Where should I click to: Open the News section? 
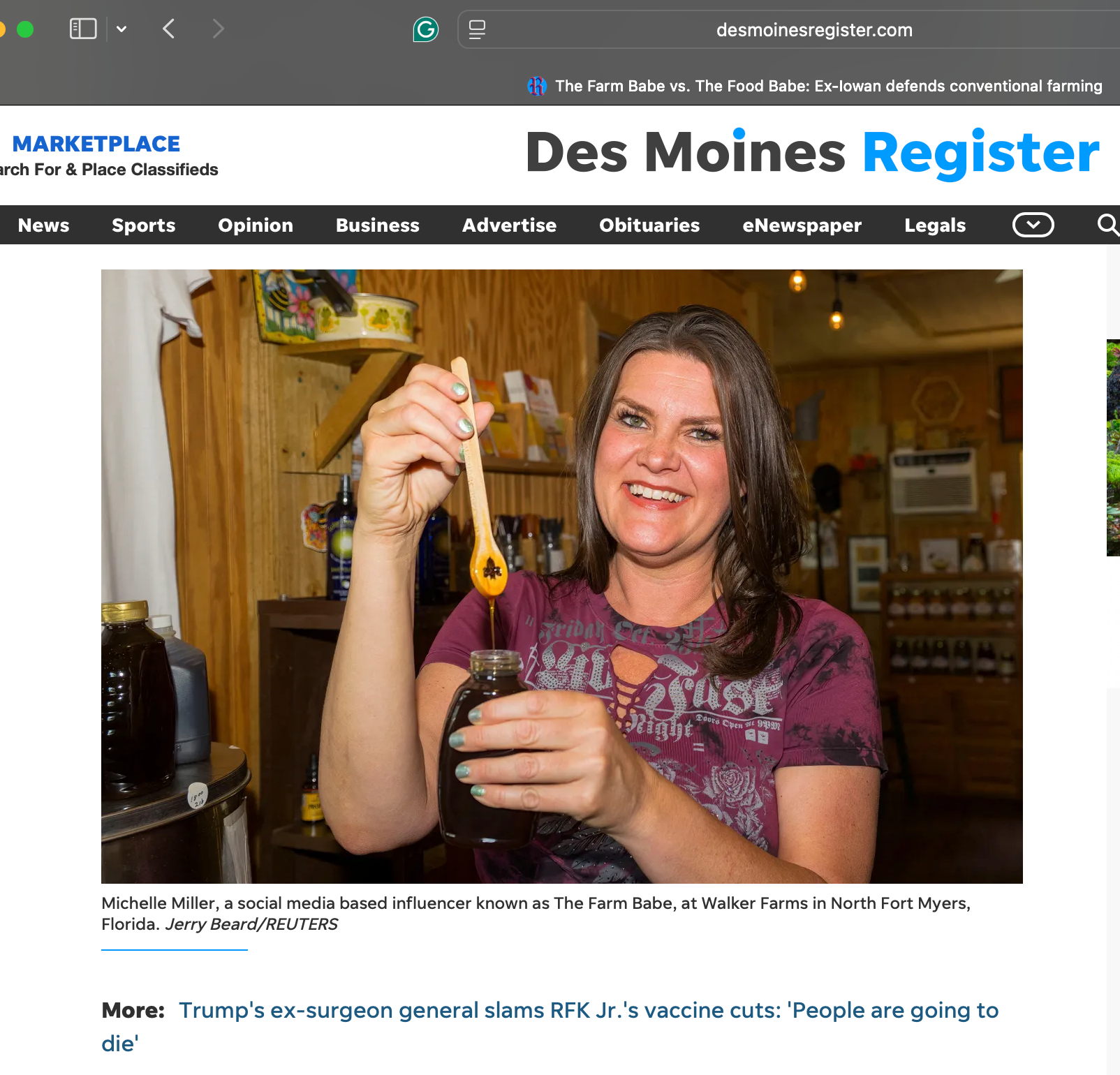(43, 225)
